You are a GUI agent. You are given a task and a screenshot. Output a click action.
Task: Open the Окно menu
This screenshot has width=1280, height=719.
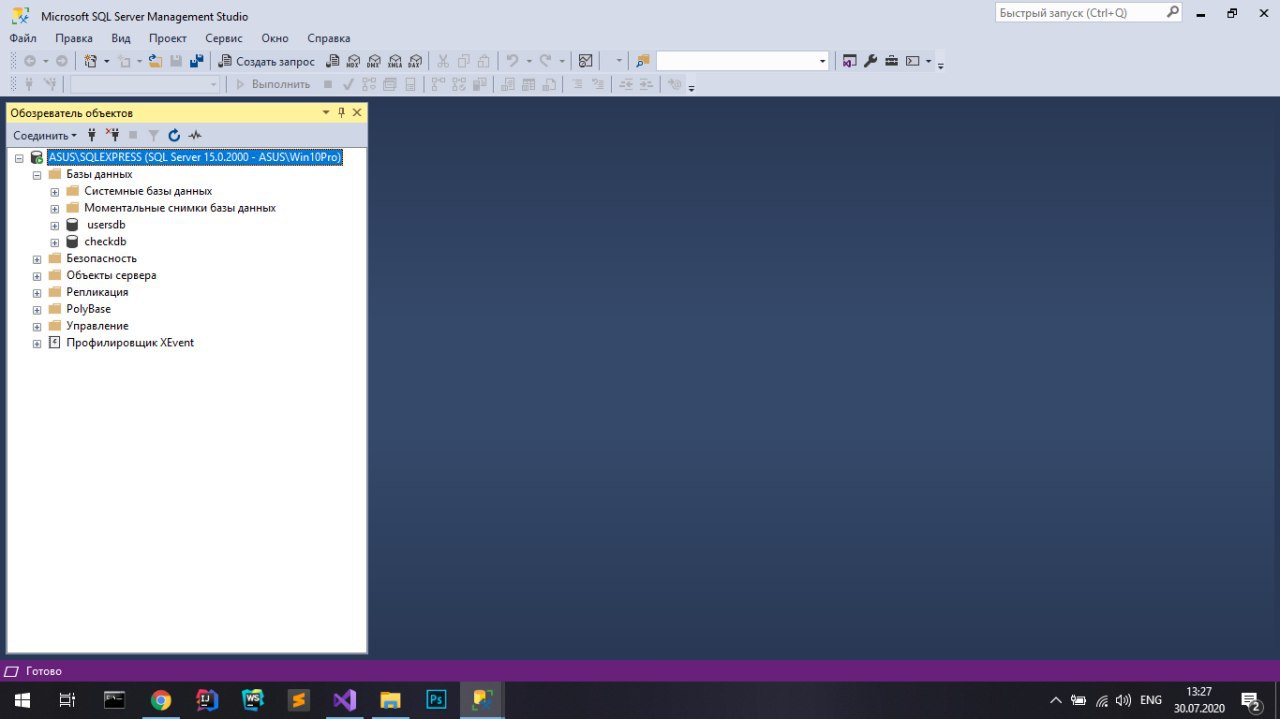coord(275,38)
